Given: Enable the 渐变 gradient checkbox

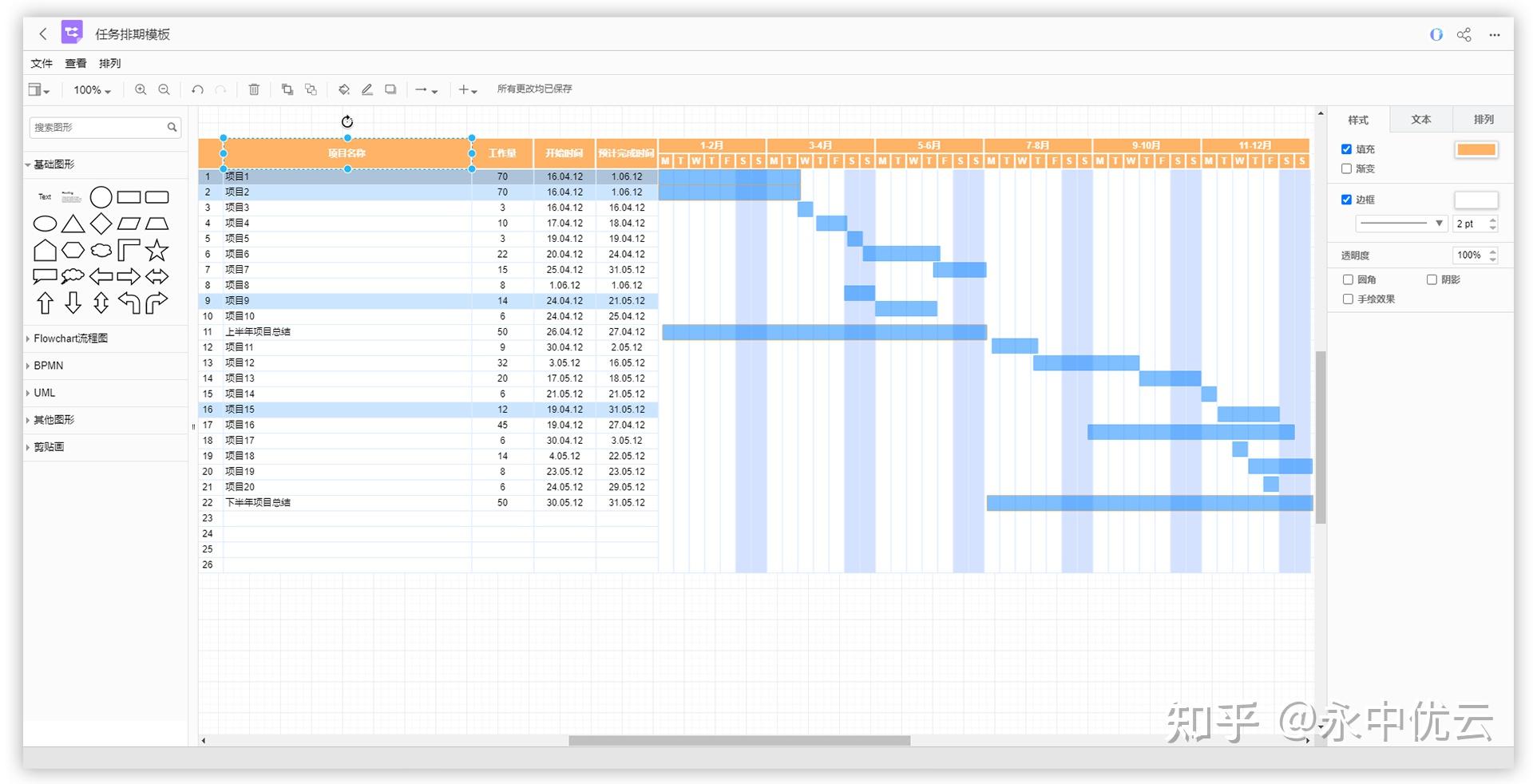Looking at the screenshot, I should point(1346,168).
